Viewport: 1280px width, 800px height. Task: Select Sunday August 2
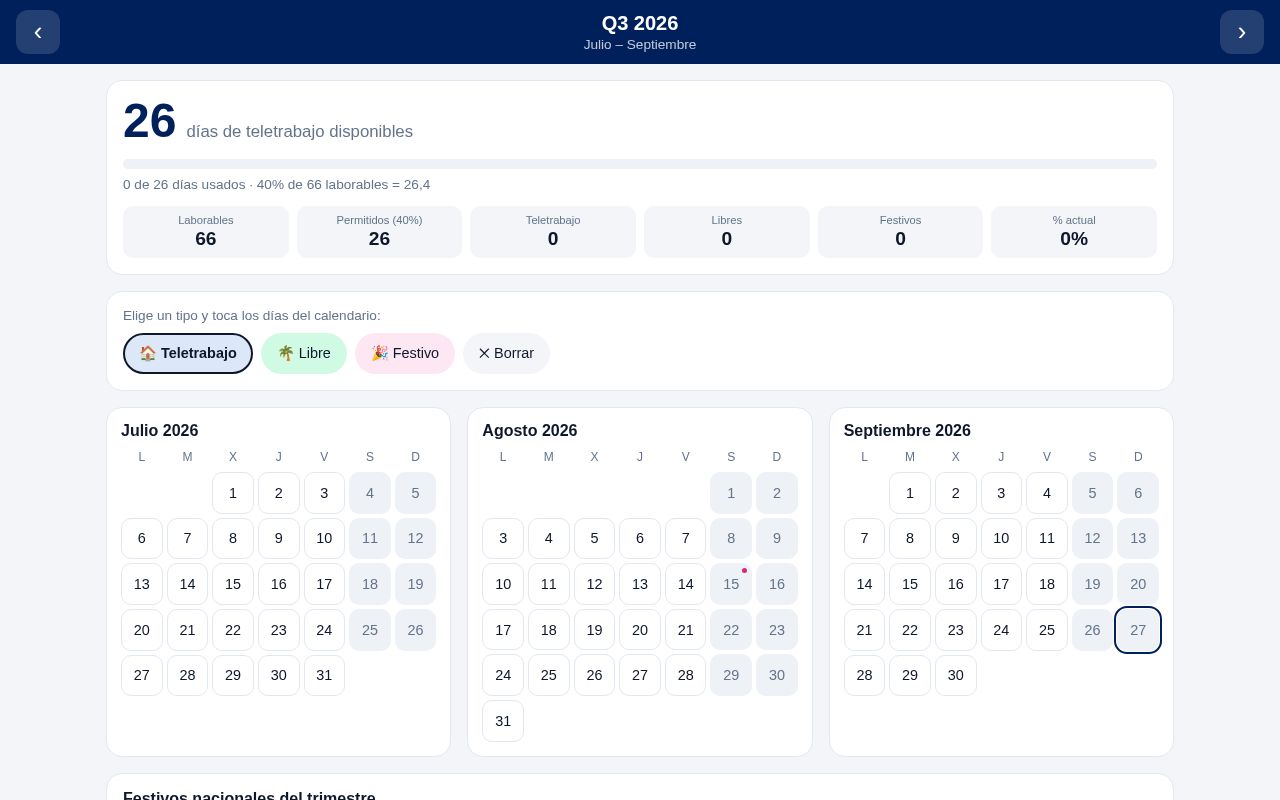(x=777, y=493)
